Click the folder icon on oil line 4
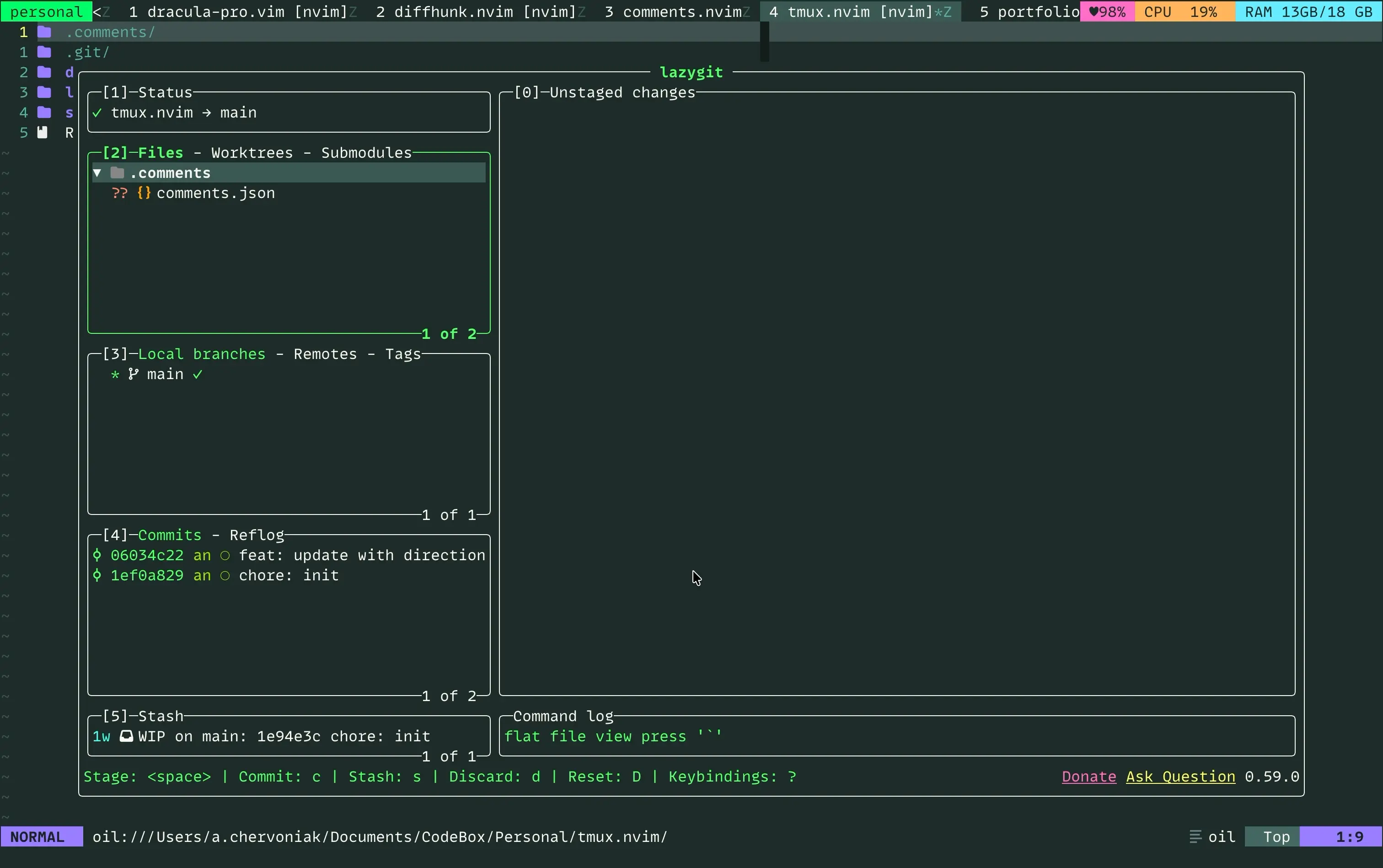This screenshot has width=1383, height=868. [44, 113]
